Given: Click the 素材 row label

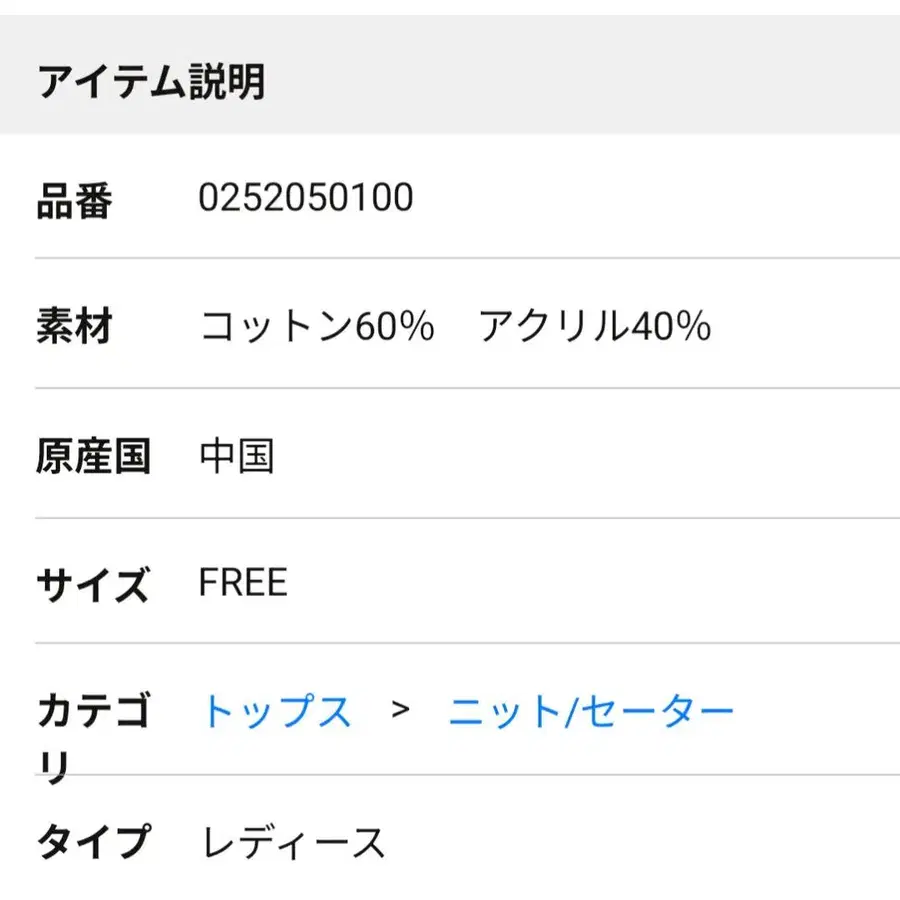Looking at the screenshot, I should click(75, 327).
